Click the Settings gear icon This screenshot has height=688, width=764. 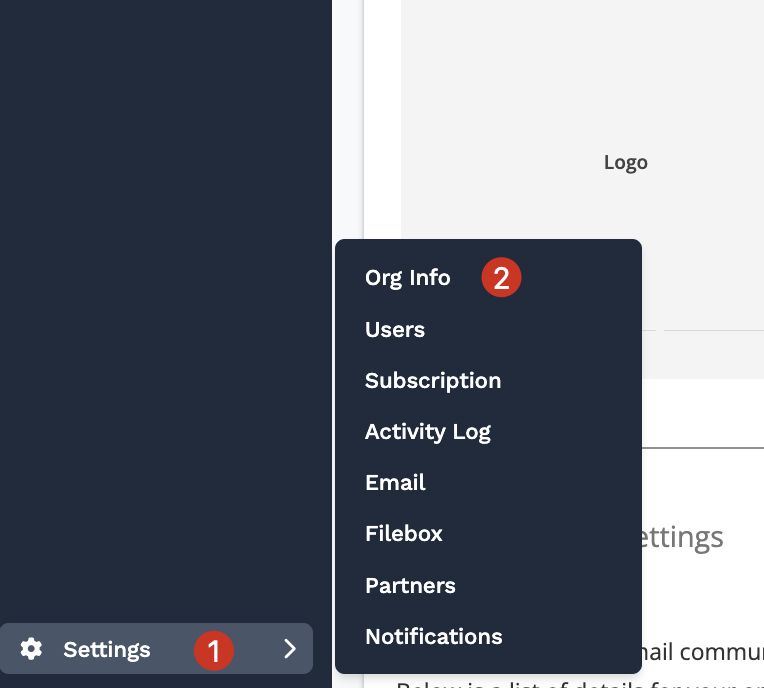click(x=32, y=649)
